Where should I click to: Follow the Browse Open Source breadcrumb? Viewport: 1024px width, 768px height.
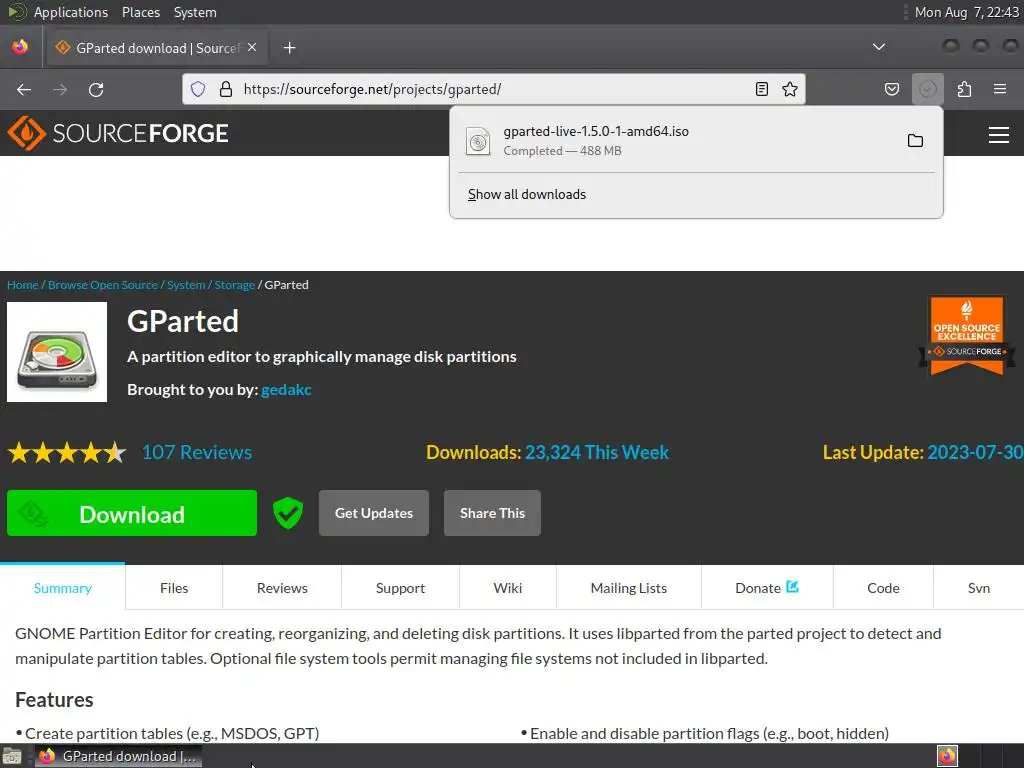point(103,285)
